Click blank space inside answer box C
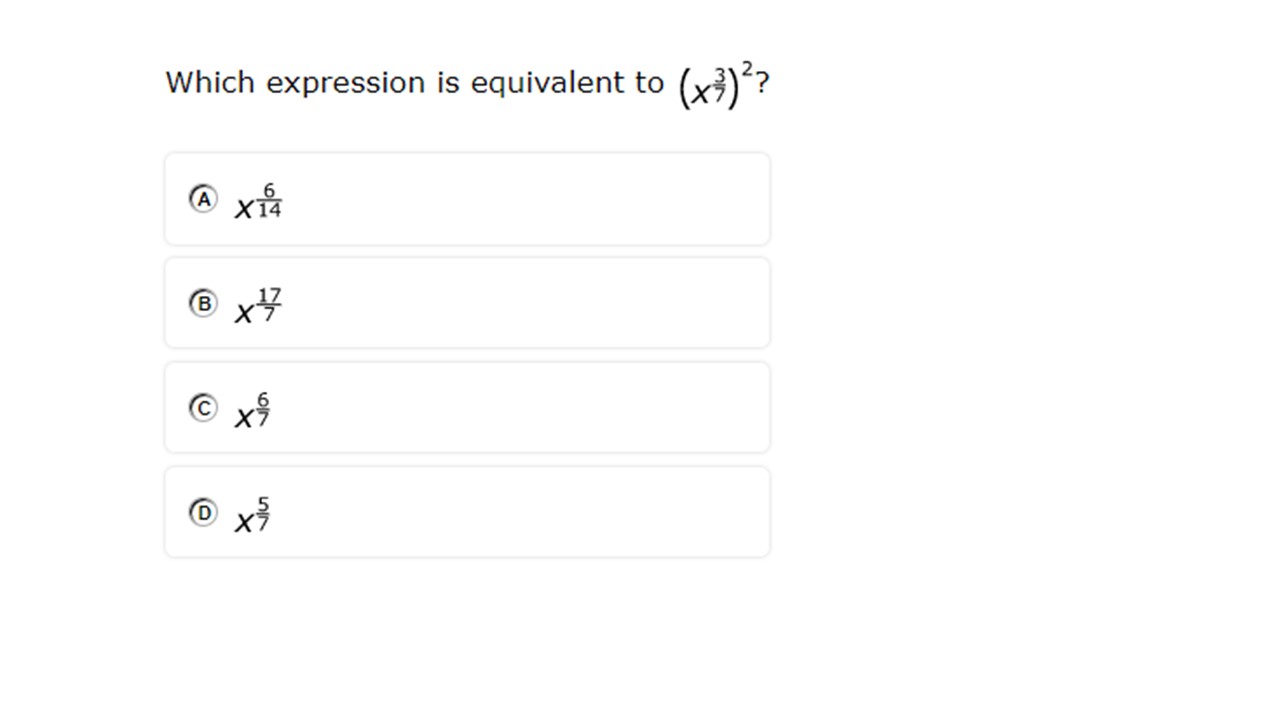The height and width of the screenshot is (720, 1280). tap(520, 408)
